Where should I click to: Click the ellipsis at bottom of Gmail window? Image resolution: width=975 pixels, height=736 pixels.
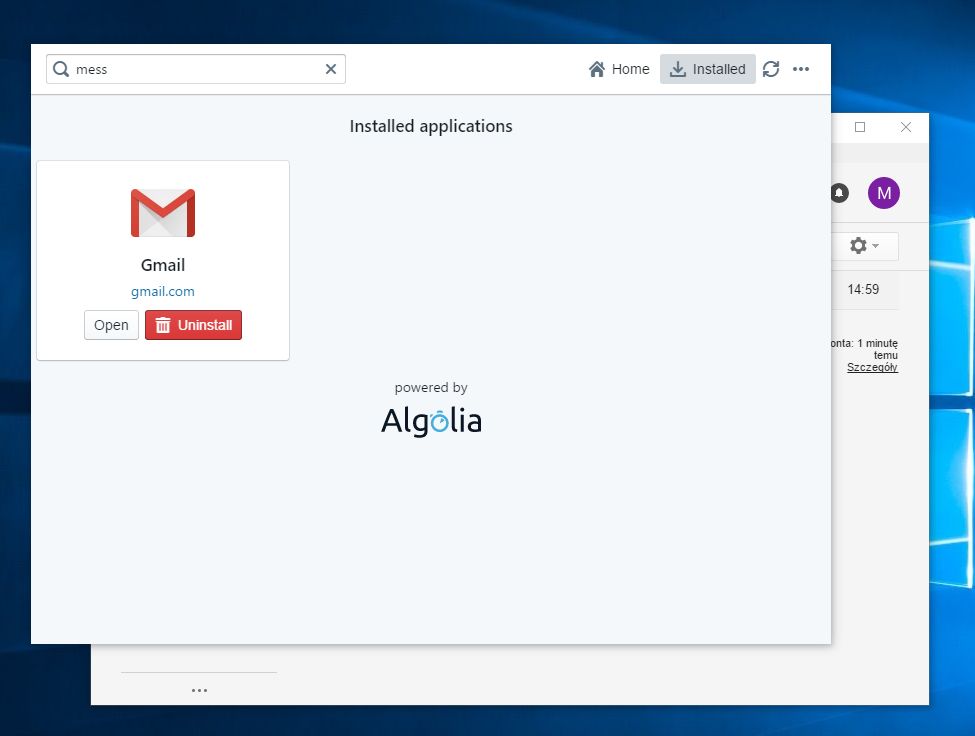[200, 690]
